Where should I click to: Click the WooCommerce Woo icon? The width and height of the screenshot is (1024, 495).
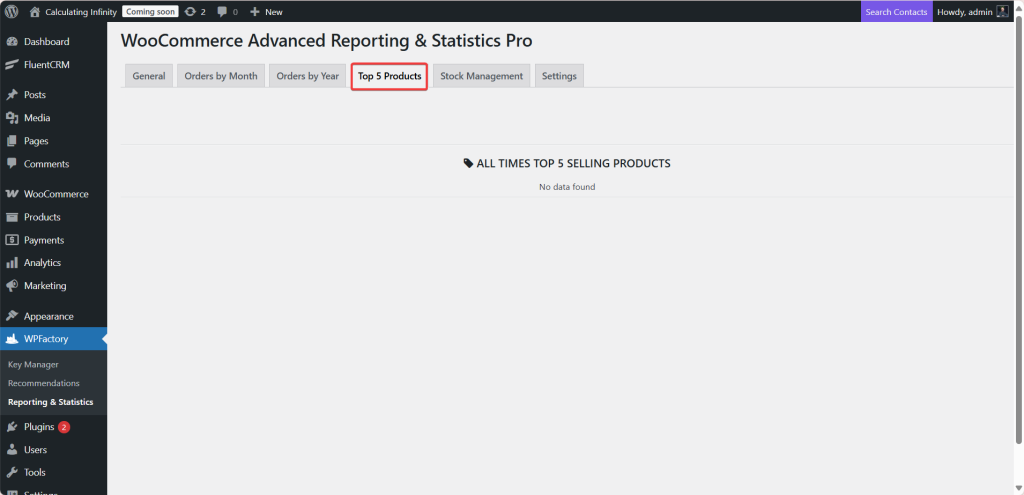pyautogui.click(x=12, y=194)
